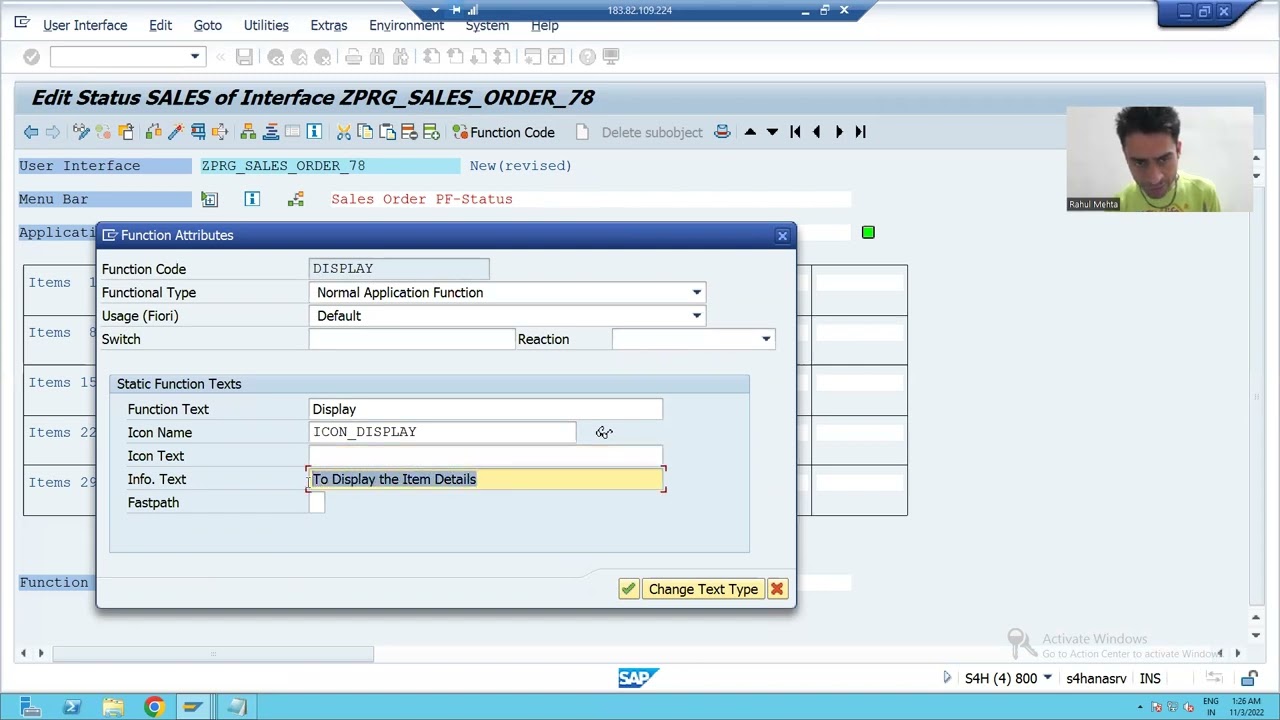Click the Insert entry icon with green plus

(431, 132)
